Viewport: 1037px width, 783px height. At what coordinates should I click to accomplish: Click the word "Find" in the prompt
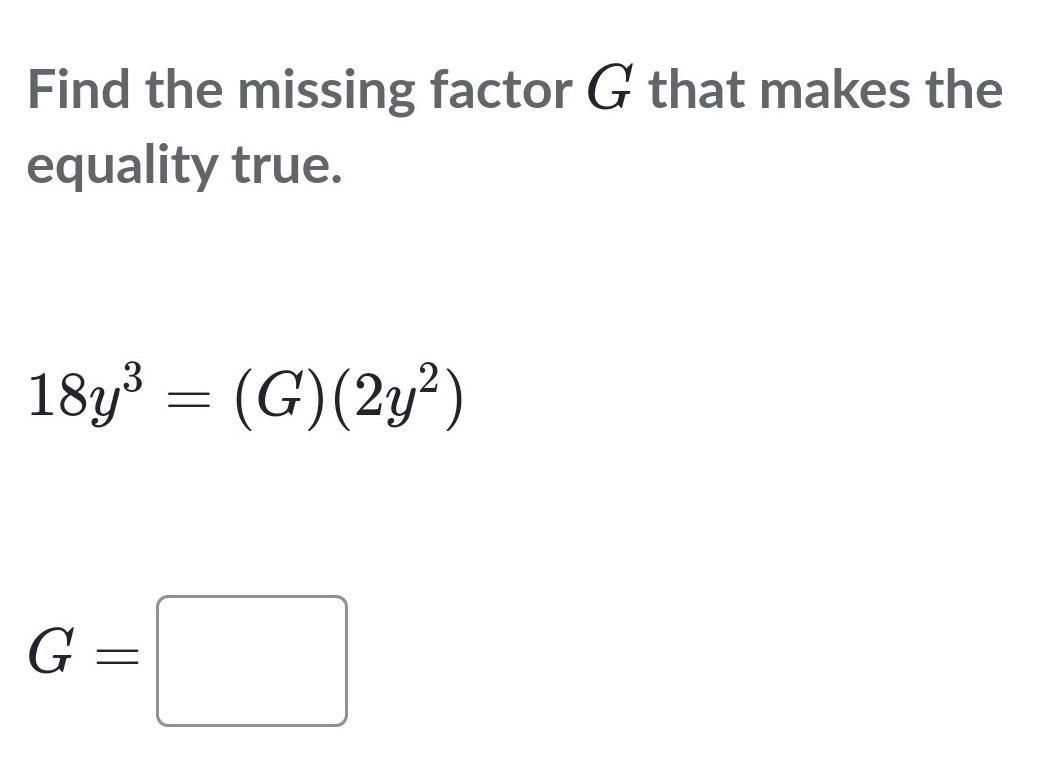(x=79, y=89)
